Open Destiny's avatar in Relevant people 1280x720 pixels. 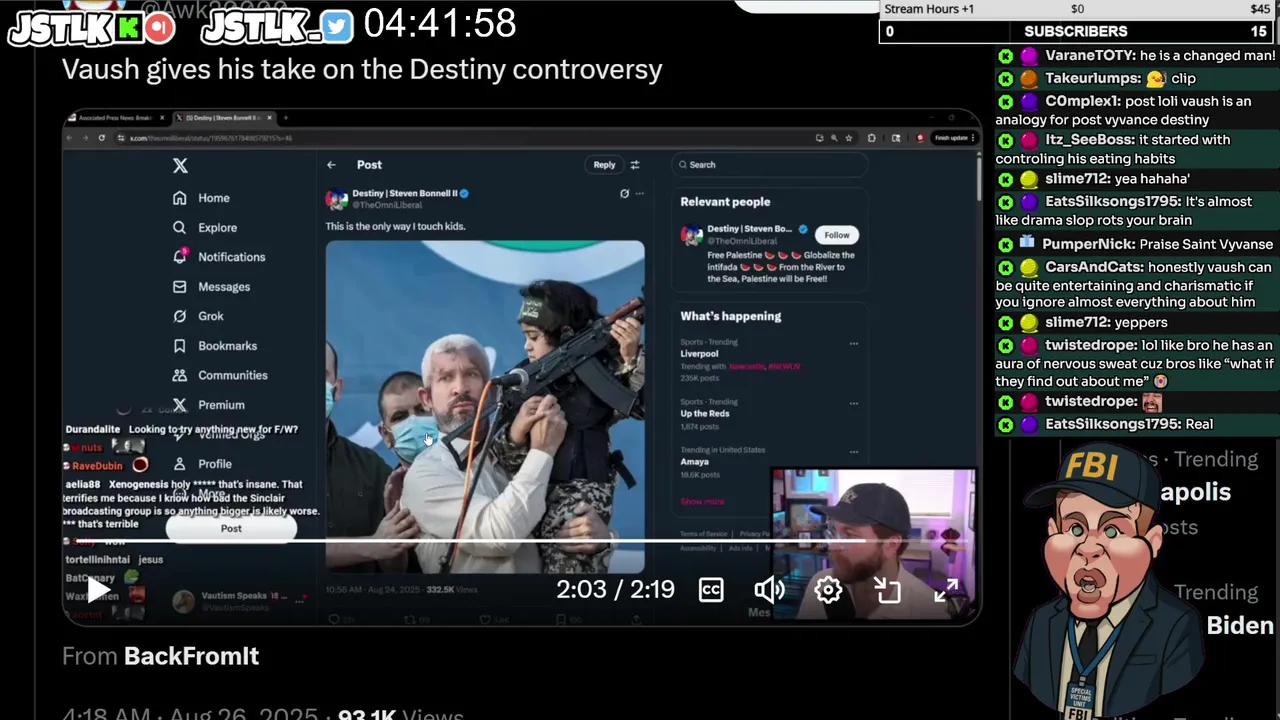(691, 235)
